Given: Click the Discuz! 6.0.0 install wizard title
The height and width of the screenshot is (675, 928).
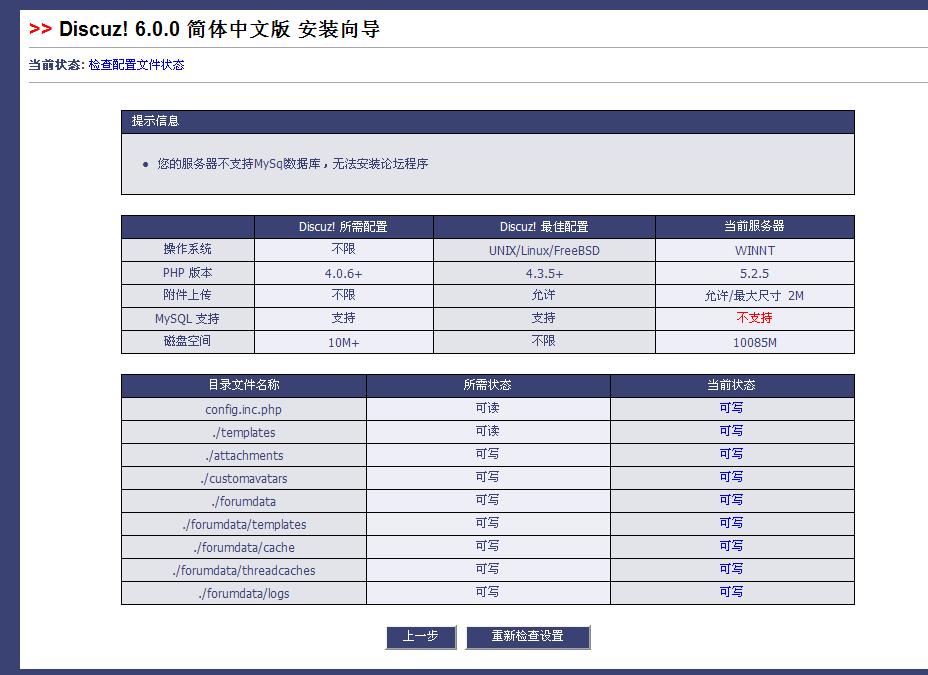Looking at the screenshot, I should coord(220,29).
